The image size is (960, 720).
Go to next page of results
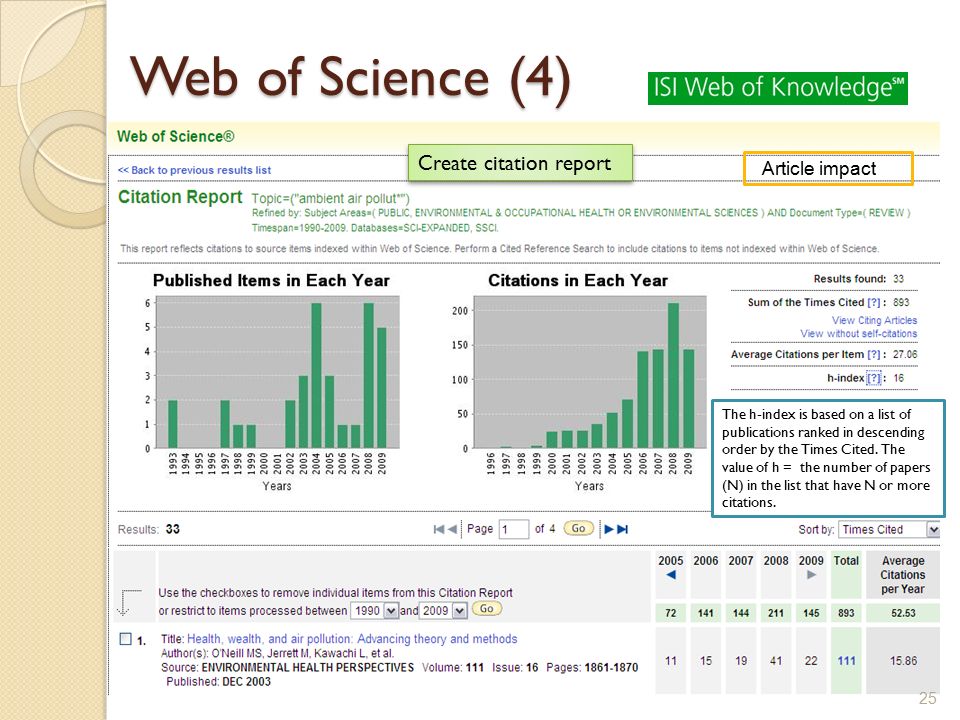coord(609,530)
